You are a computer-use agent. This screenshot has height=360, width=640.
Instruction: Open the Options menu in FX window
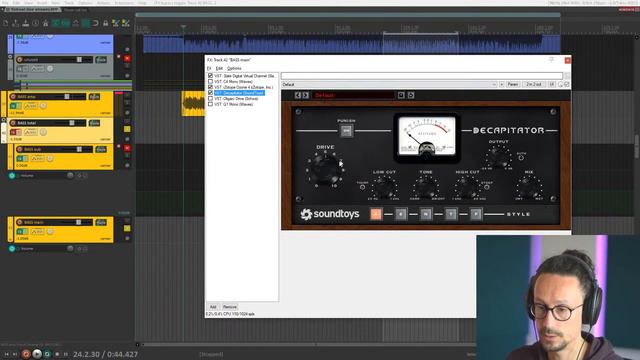[x=234, y=68]
